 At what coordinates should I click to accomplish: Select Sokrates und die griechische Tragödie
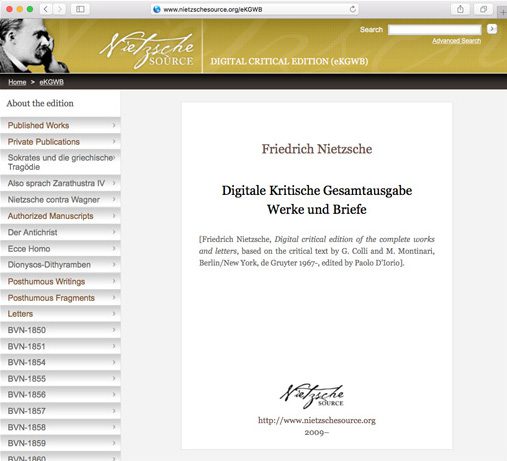[60, 162]
